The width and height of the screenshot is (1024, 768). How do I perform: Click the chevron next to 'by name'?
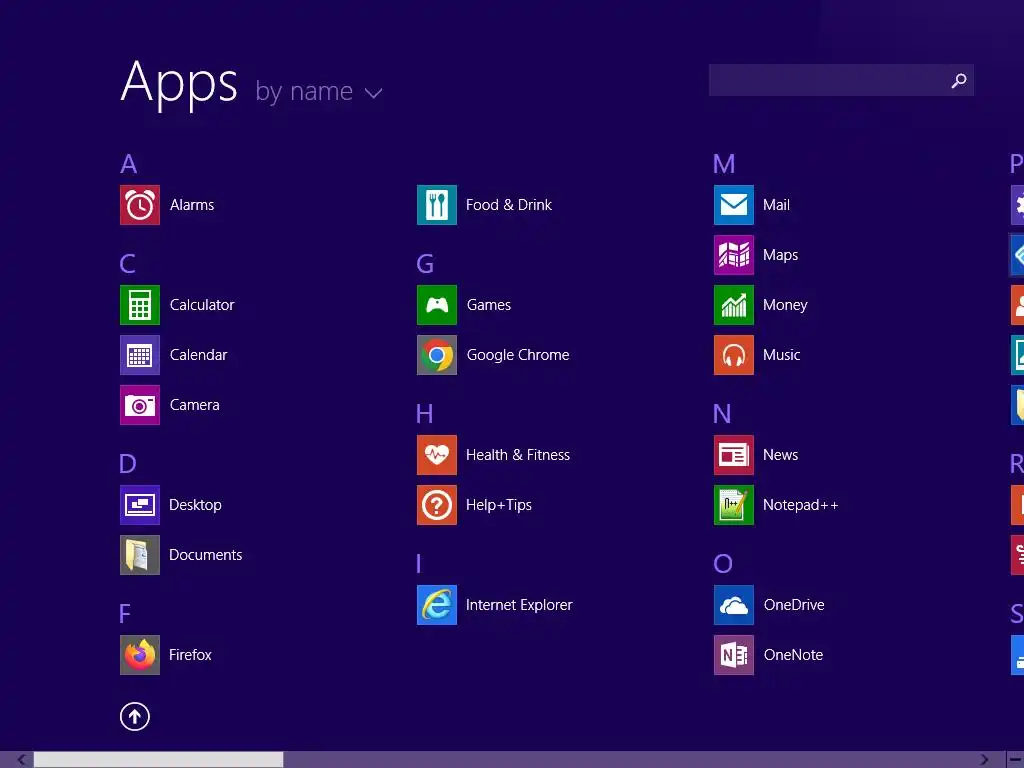[374, 93]
